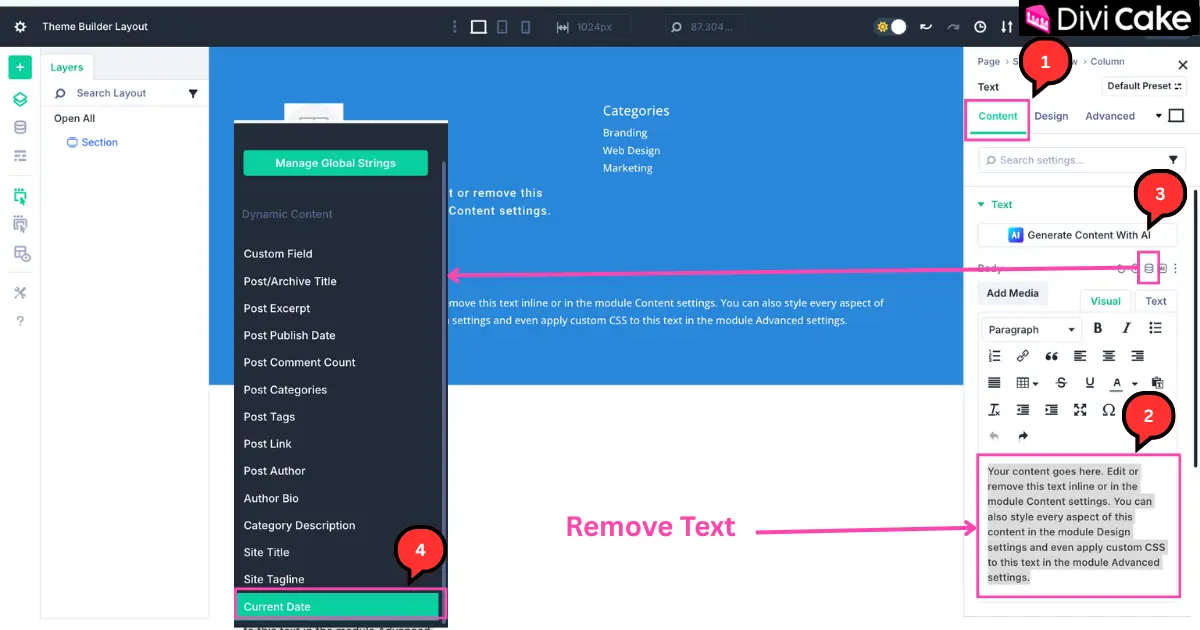Apply underline formatting
1200x630 pixels.
1090,383
